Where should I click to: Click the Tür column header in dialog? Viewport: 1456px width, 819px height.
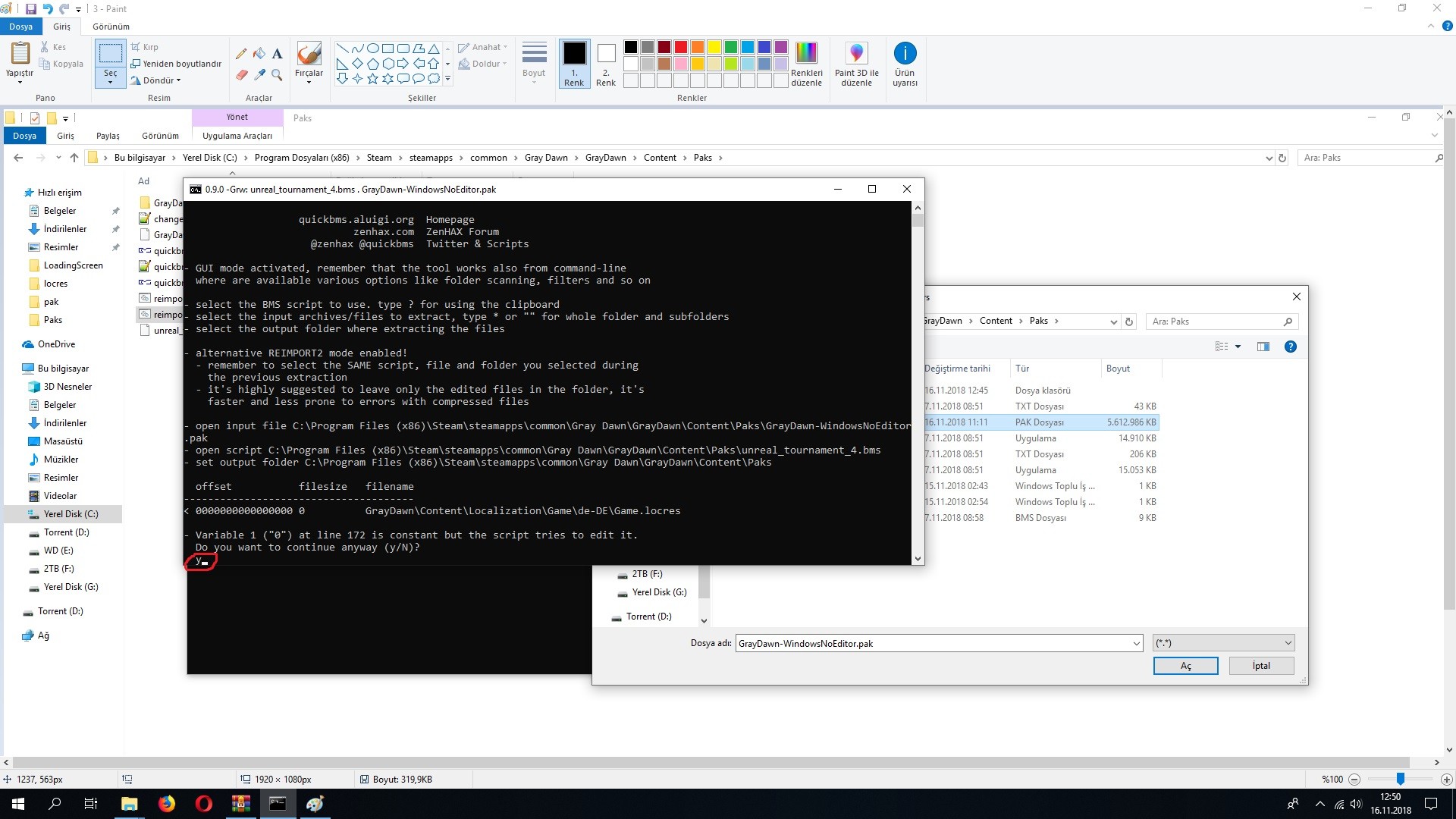1054,369
